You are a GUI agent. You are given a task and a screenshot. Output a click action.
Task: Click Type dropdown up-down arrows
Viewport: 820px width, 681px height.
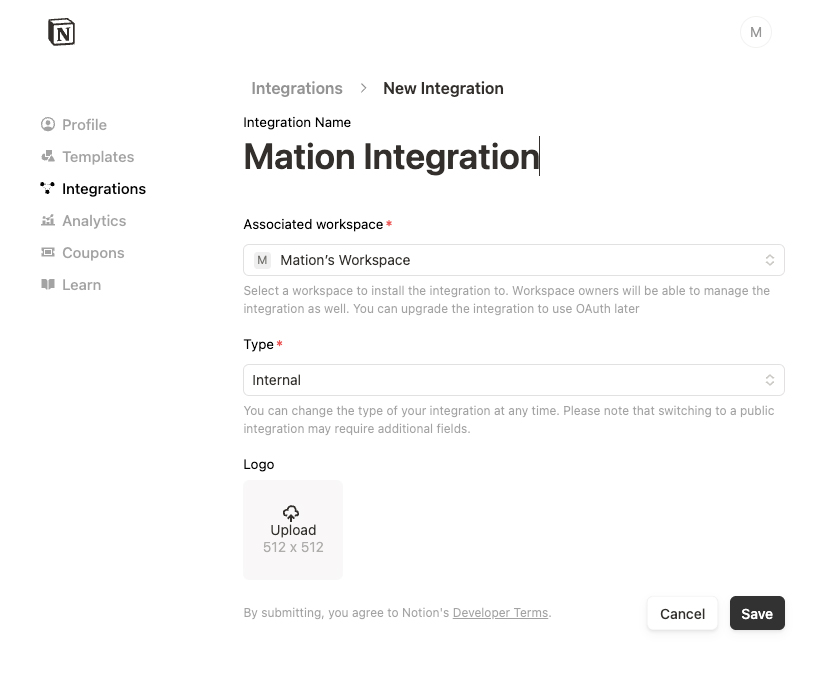pyautogui.click(x=769, y=380)
